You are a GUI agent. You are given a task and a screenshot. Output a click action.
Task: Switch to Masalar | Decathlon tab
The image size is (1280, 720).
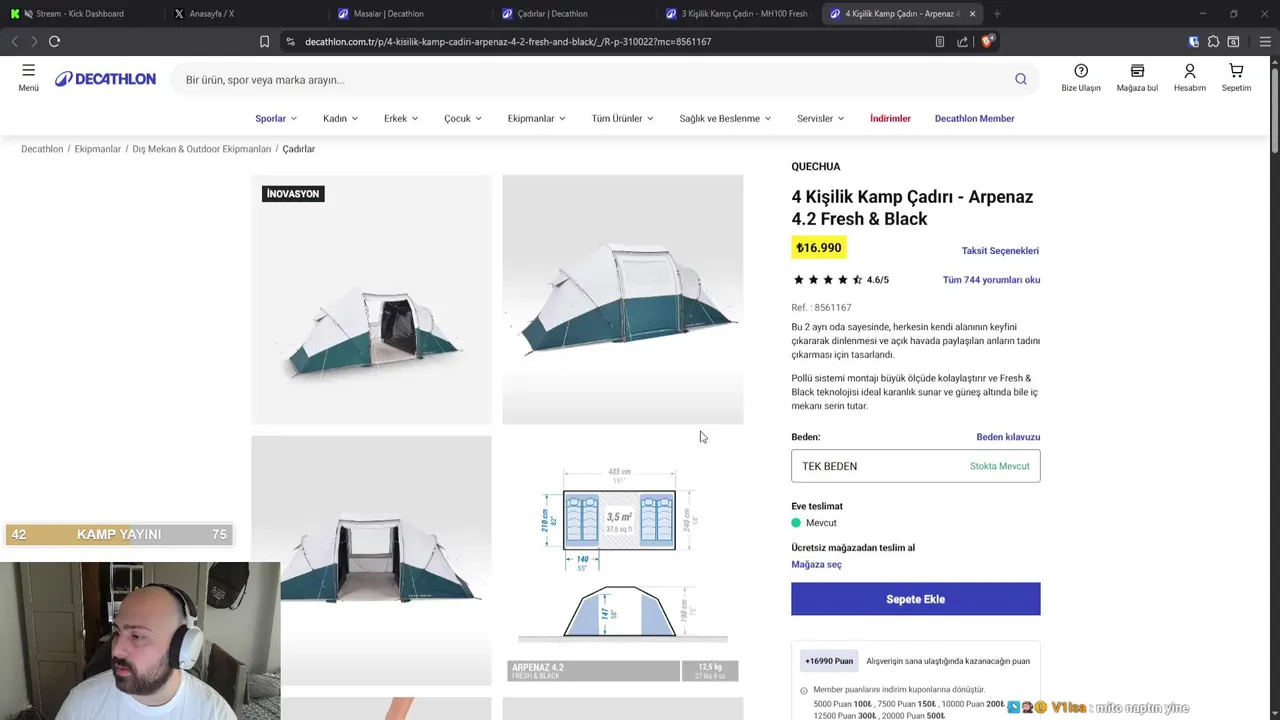point(410,14)
